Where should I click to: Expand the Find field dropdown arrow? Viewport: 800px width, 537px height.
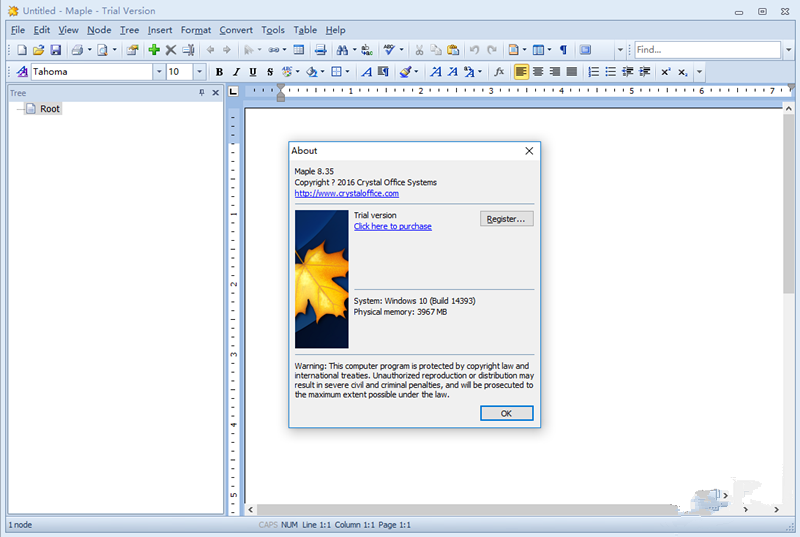[788, 50]
